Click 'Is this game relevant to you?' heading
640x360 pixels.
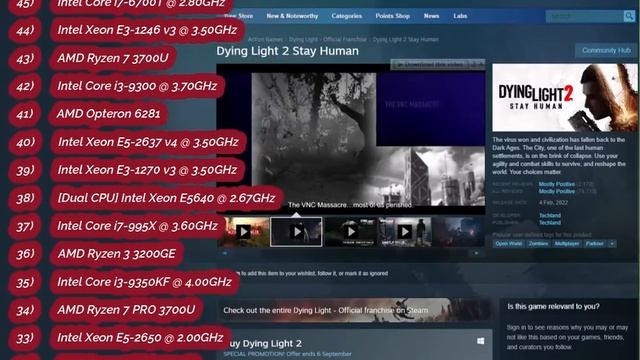click(x=553, y=307)
